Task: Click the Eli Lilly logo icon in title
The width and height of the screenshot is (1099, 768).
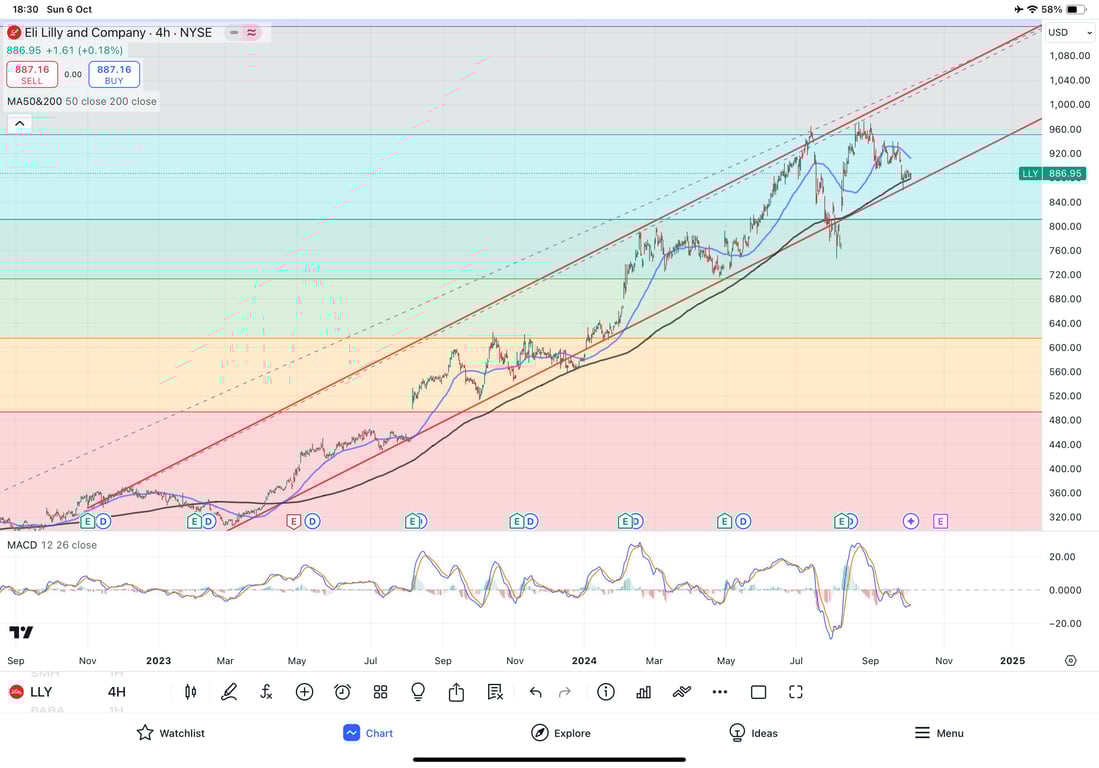Action: tap(13, 32)
